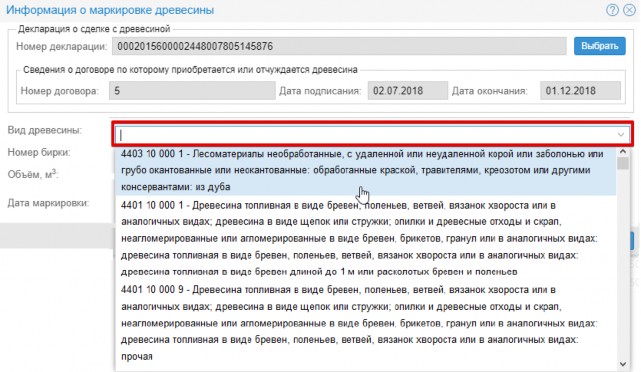Click the Выбрать button
The image size is (641, 372).
(600, 46)
